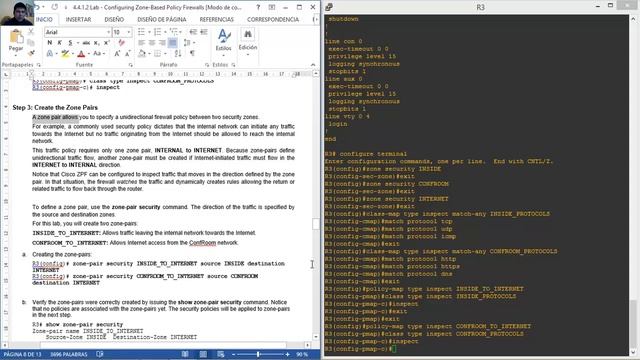
Task: Click the Clear Formatting eraser icon
Action: click(x=122, y=42)
